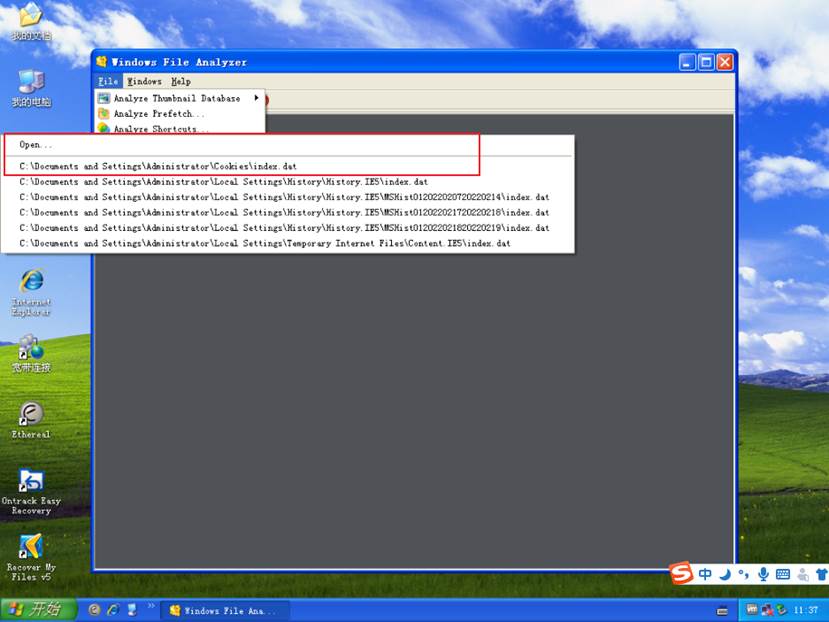Open recent file History.IE5\index.dat

(x=288, y=181)
